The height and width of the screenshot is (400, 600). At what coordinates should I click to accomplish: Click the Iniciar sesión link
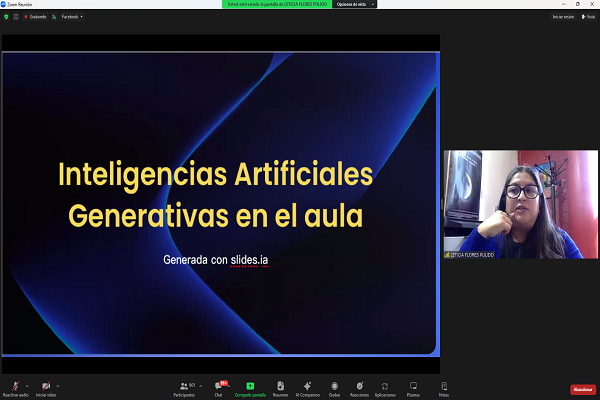563,17
